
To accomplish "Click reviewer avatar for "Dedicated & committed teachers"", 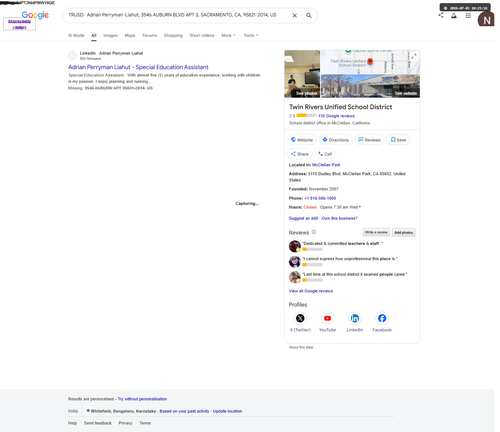I will (x=295, y=246).
